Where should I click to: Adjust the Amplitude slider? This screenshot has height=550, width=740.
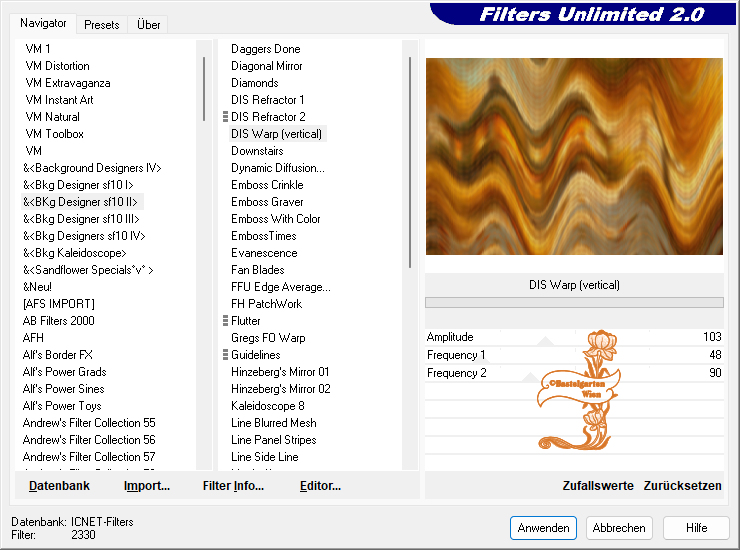[573, 338]
